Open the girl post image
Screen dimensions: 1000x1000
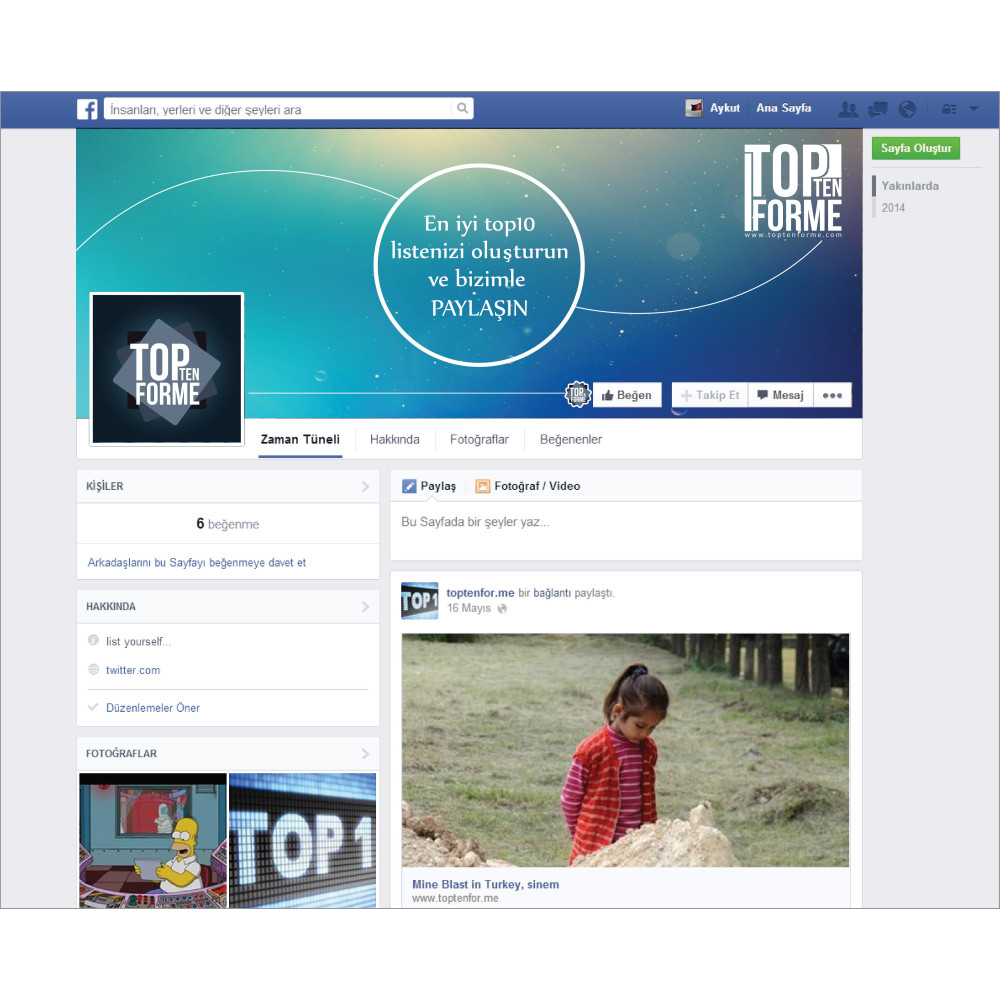625,750
